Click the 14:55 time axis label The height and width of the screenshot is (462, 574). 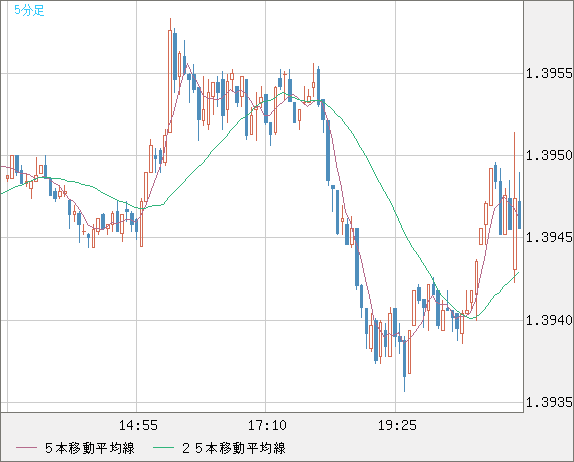pos(138,425)
